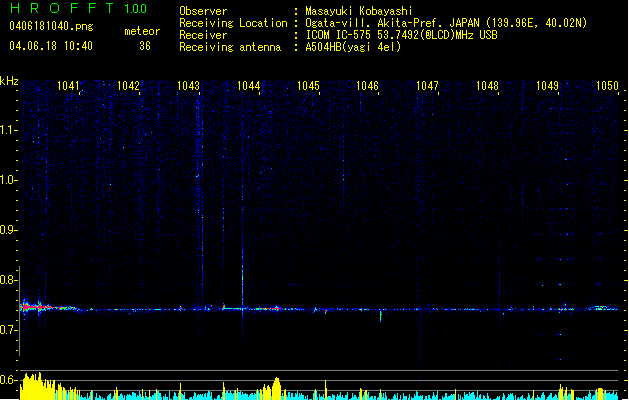The width and height of the screenshot is (629, 400).
Task: Click the 1049 time axis marker
Action: (547, 86)
